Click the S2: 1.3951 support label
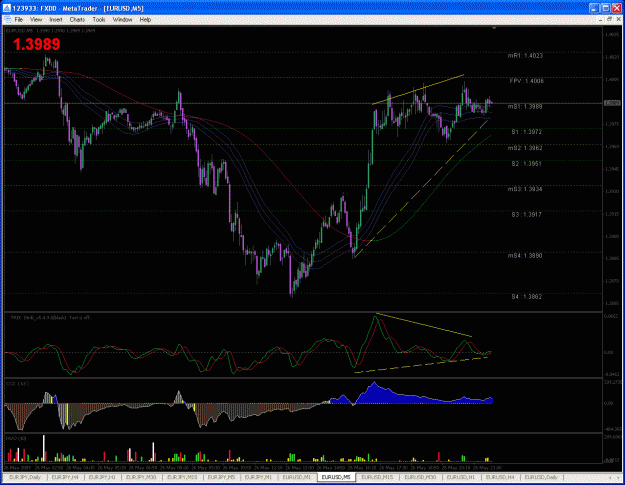The width and height of the screenshot is (625, 485). click(x=527, y=164)
